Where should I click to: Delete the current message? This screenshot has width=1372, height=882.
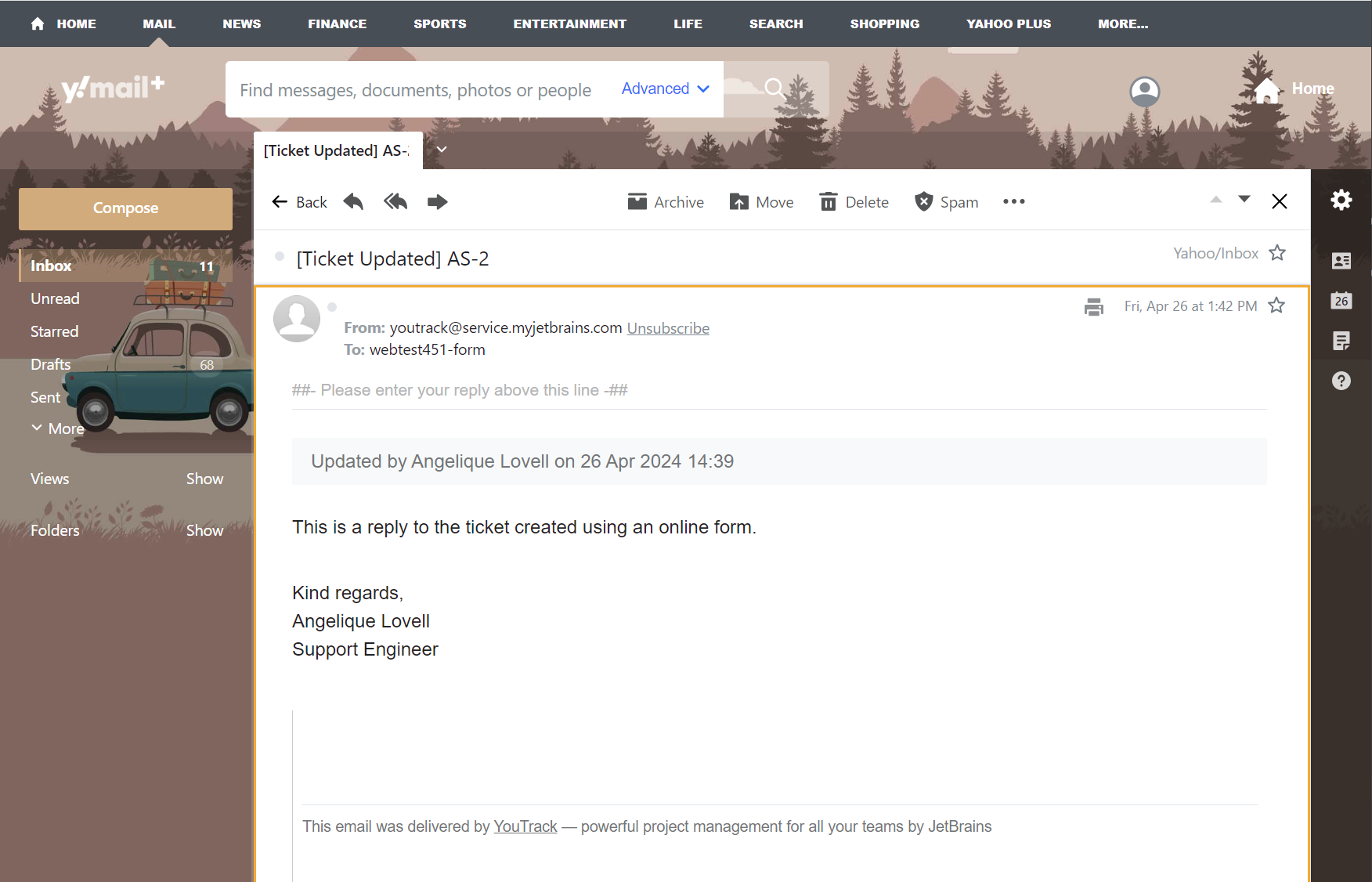pos(854,201)
